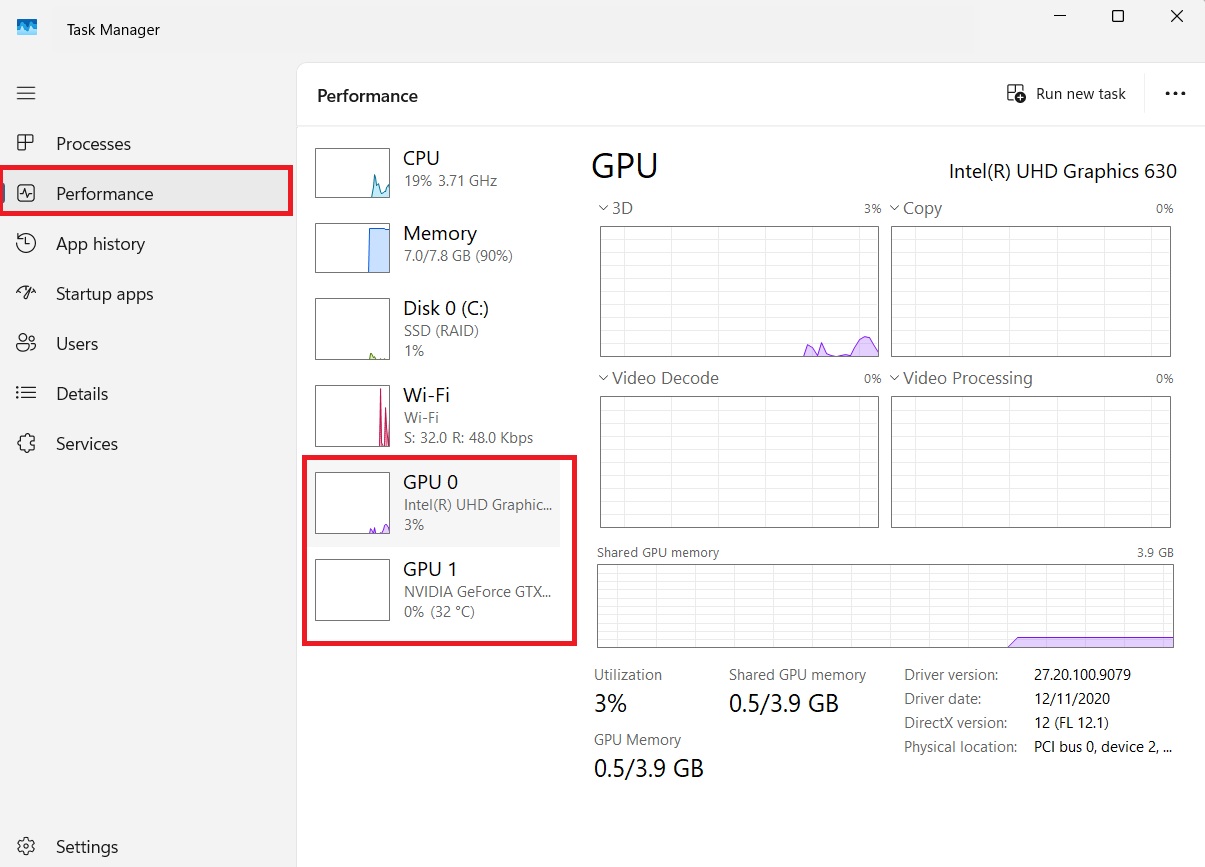Viewport: 1205px width, 867px height.
Task: Open the Settings gear icon
Action: [26, 847]
